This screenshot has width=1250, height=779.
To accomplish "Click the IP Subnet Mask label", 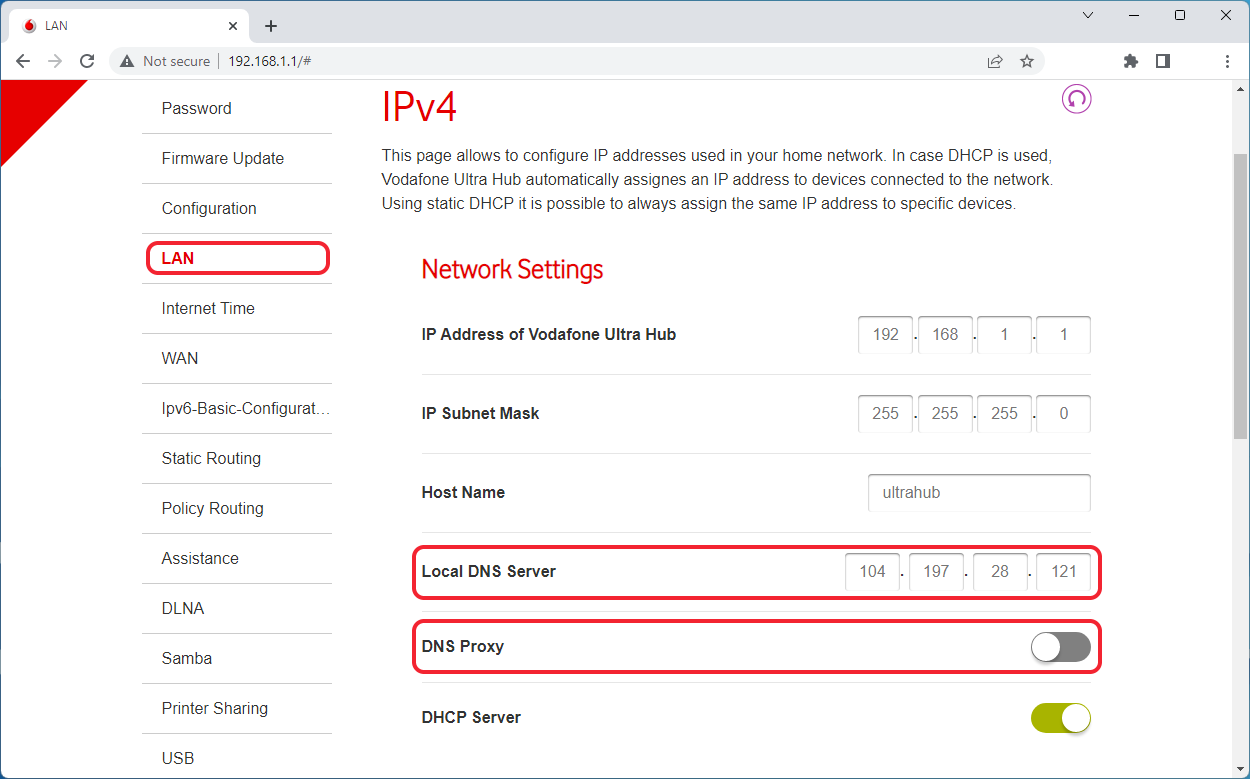I will tap(480, 414).
